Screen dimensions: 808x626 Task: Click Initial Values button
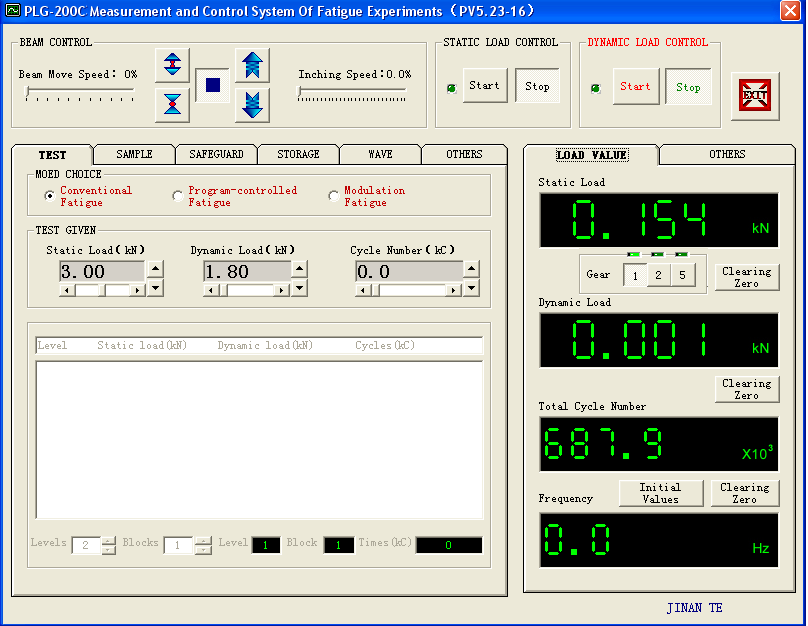660,493
